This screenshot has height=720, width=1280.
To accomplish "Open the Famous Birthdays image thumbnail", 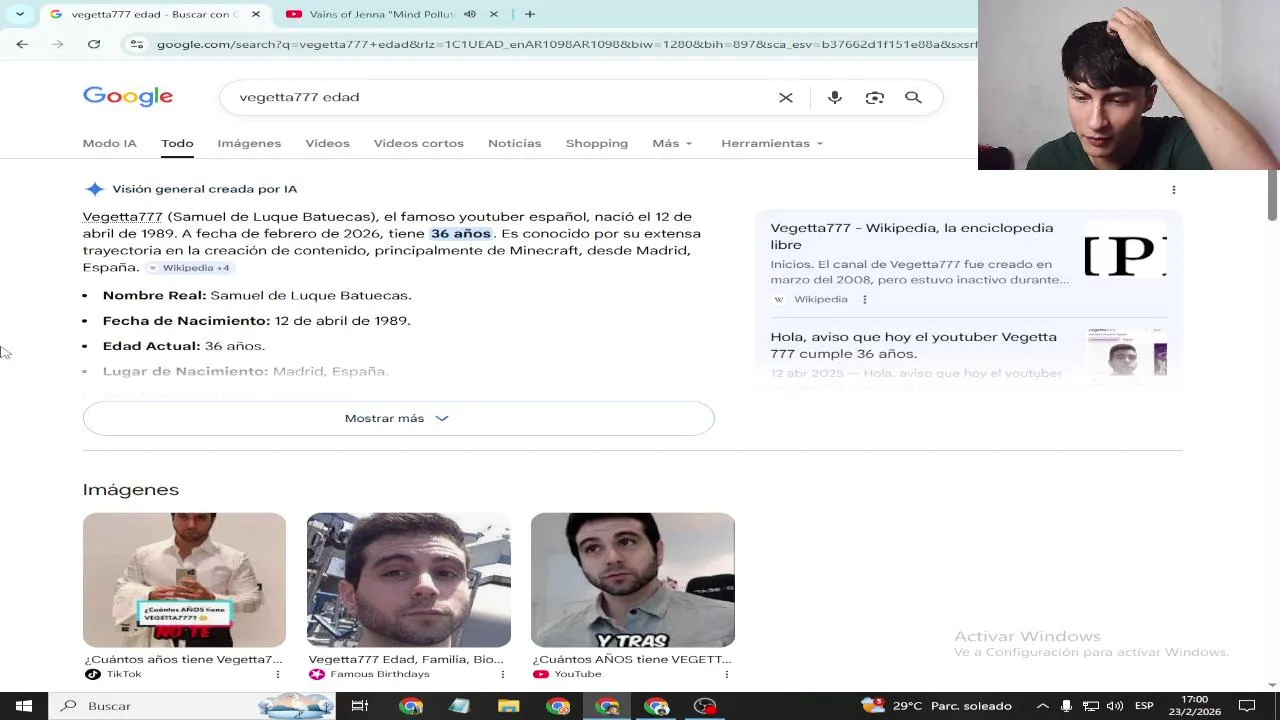I will [409, 580].
